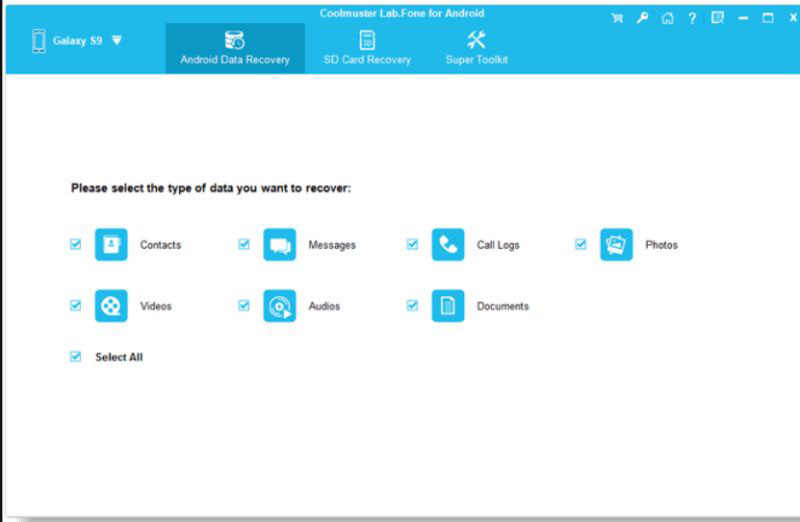Uncheck the Documents checkbox
Viewport: 800px width, 522px height.
click(412, 305)
